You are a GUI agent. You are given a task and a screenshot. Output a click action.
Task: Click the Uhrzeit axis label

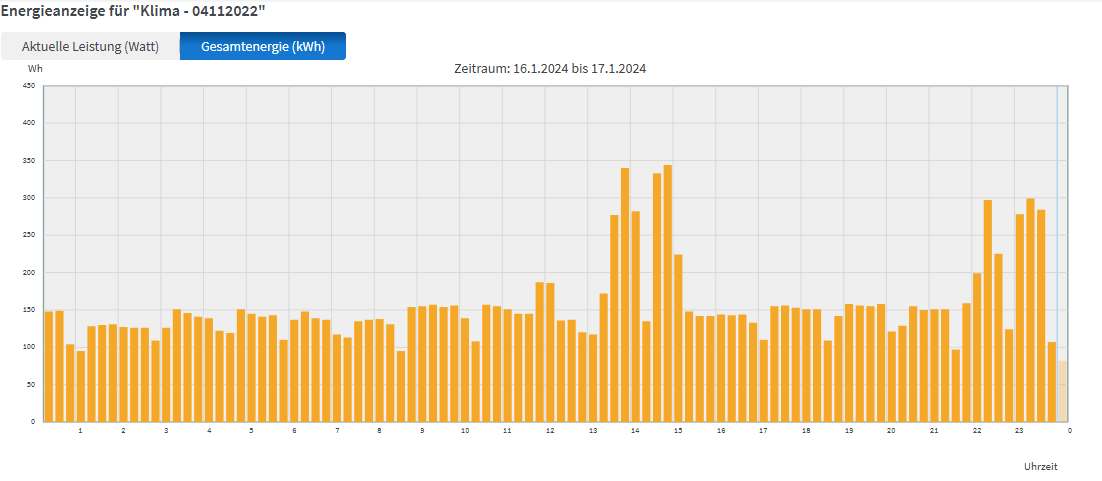coord(1040,466)
